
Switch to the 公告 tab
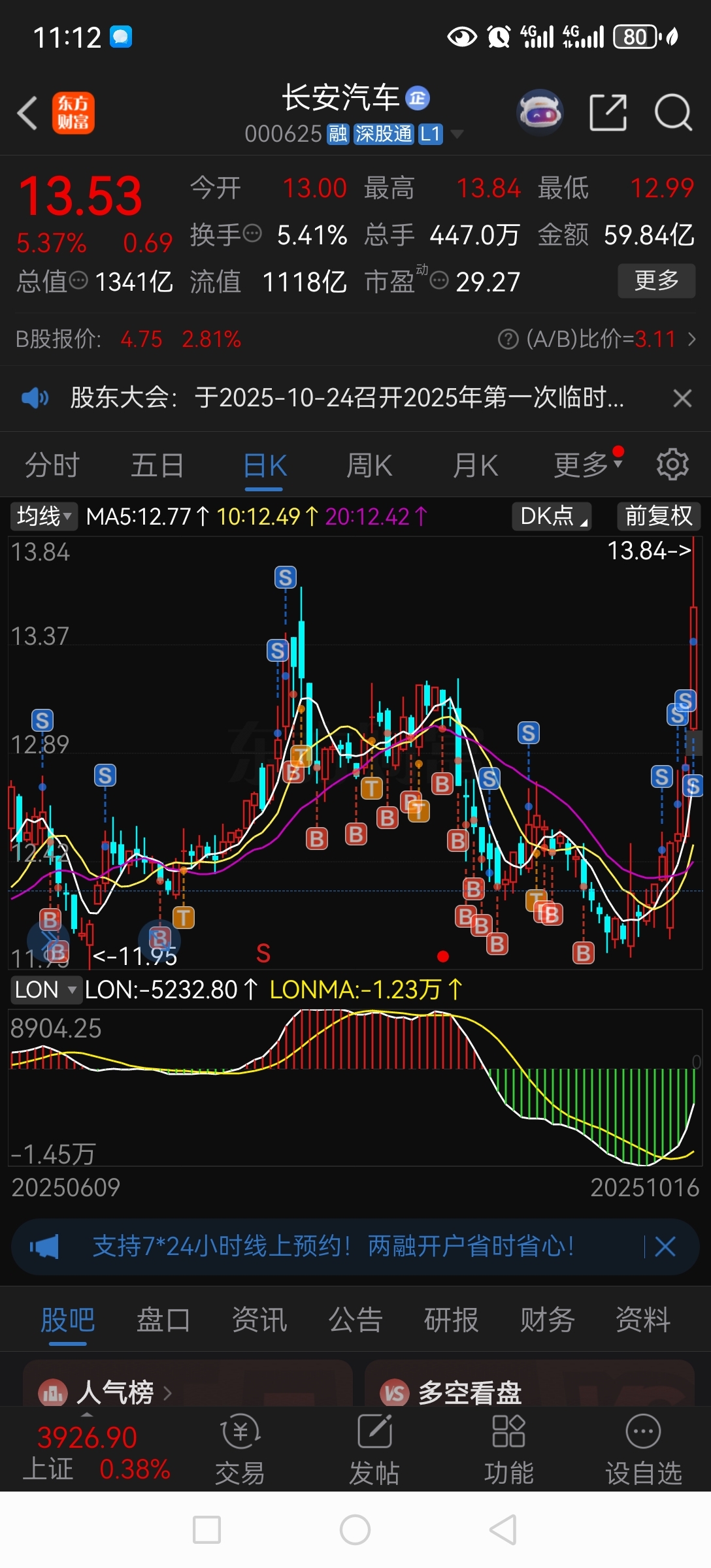355,1320
